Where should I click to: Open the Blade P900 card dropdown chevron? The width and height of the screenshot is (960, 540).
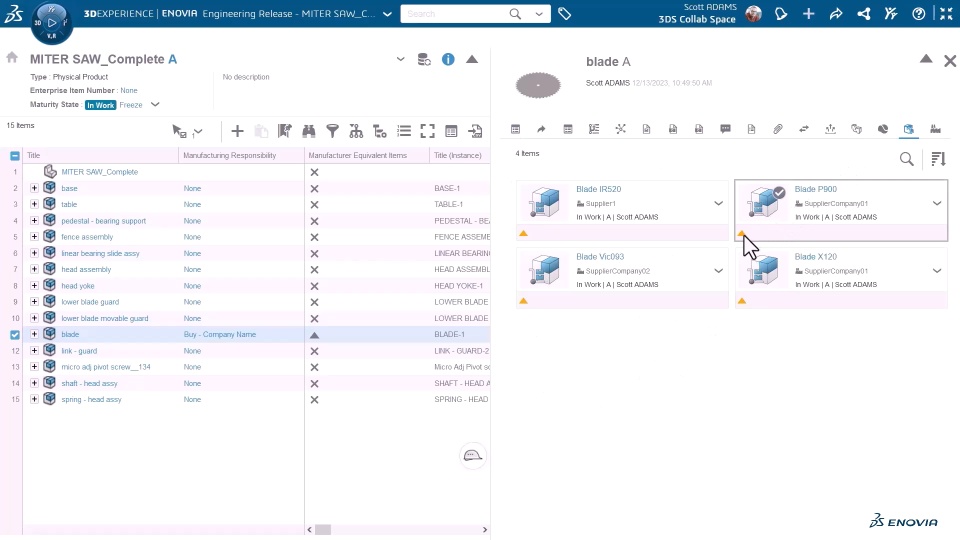tap(937, 203)
